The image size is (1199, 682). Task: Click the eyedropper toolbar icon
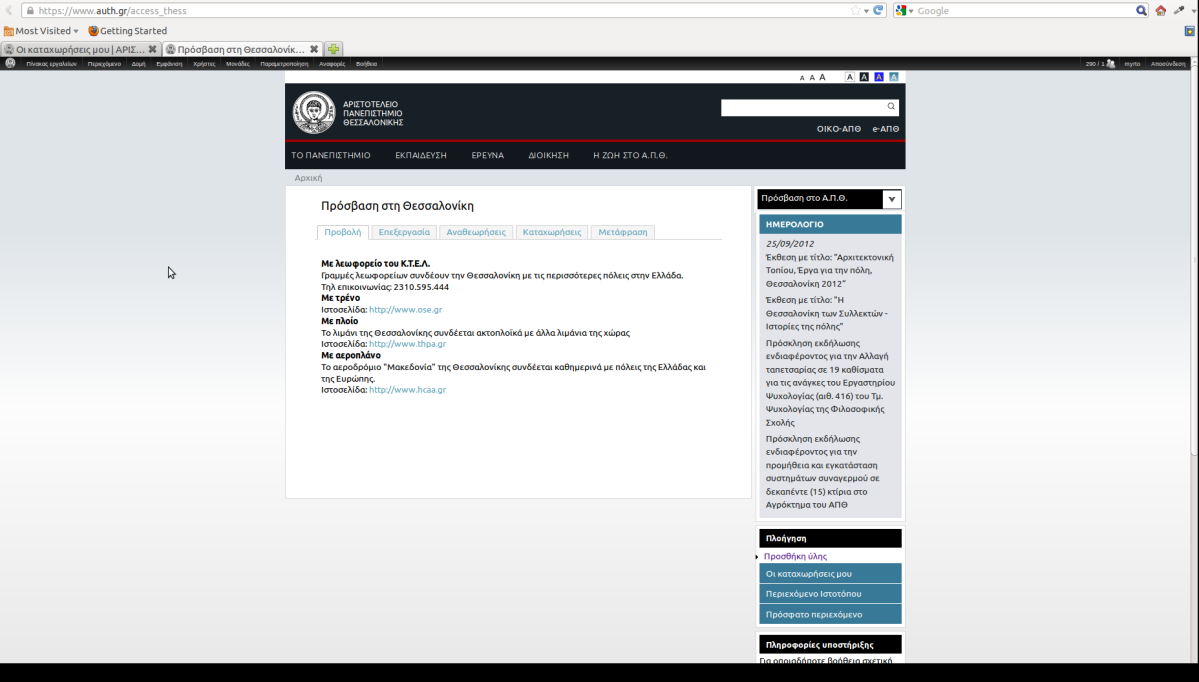click(x=1178, y=10)
